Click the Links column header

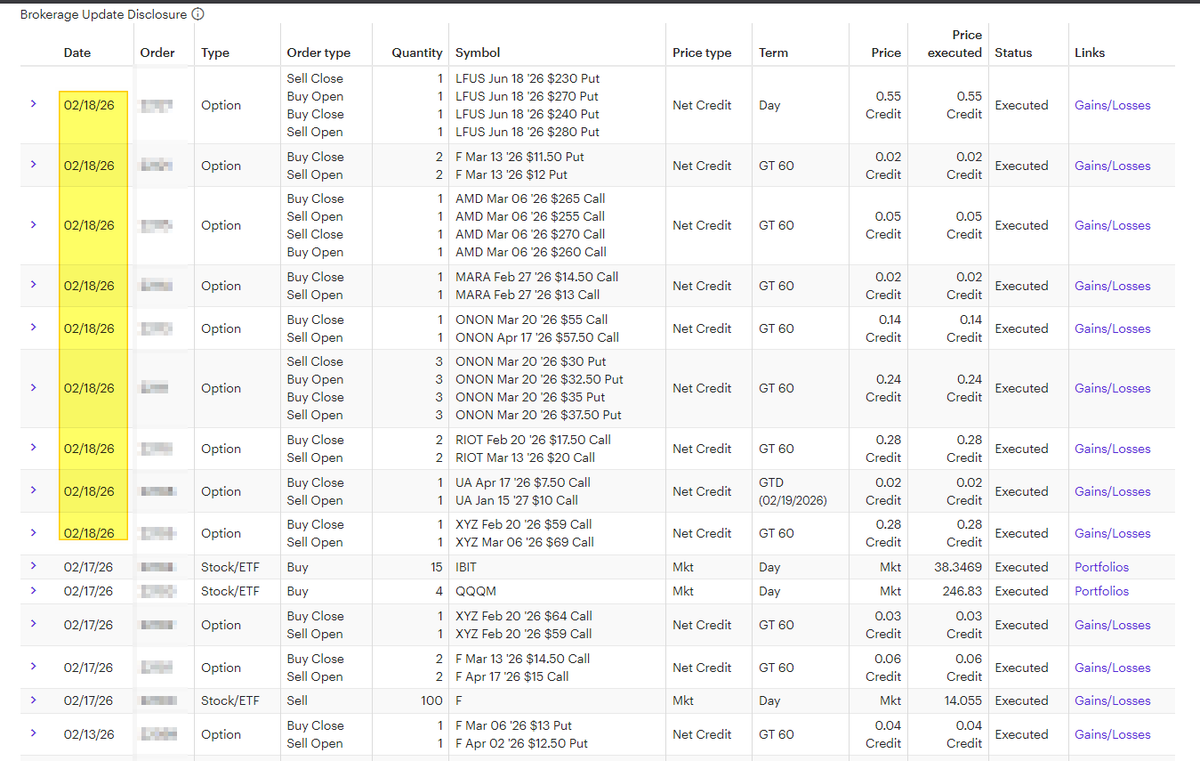coord(1089,52)
